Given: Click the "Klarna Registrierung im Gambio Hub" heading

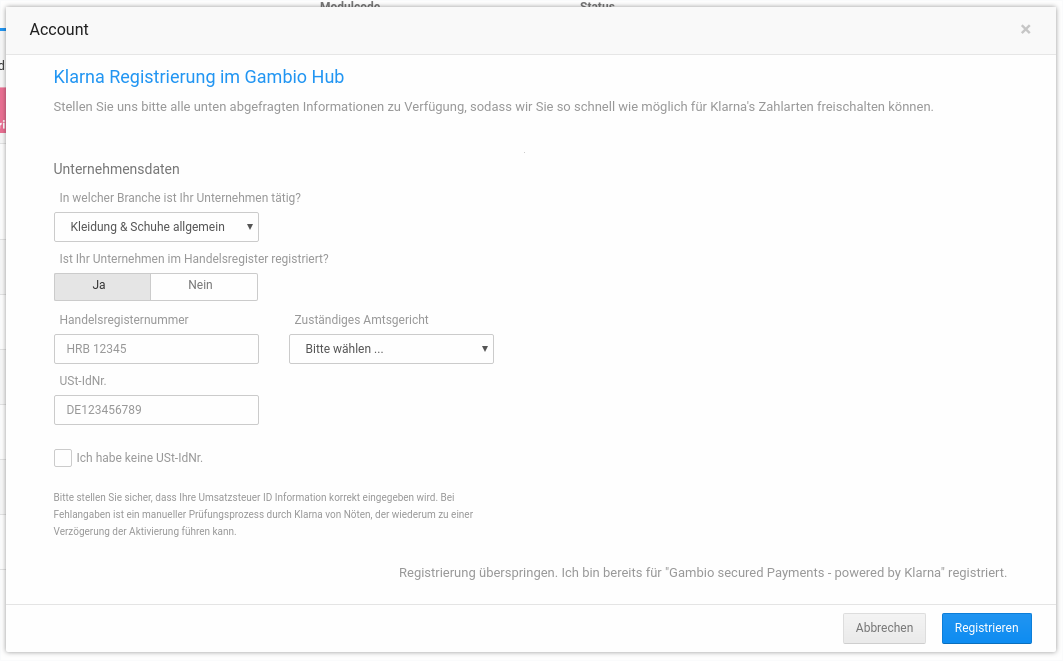Looking at the screenshot, I should pos(198,77).
